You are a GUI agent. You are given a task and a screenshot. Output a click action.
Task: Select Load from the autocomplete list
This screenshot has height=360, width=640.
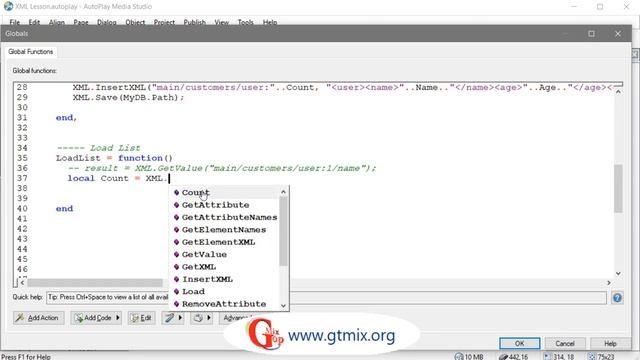193,291
